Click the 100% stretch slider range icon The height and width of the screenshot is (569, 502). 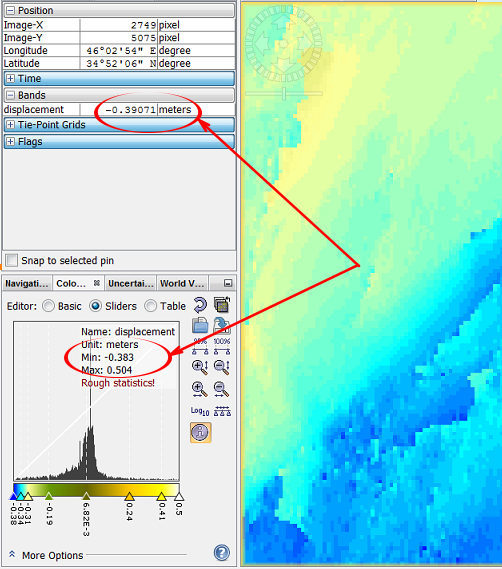[x=222, y=346]
